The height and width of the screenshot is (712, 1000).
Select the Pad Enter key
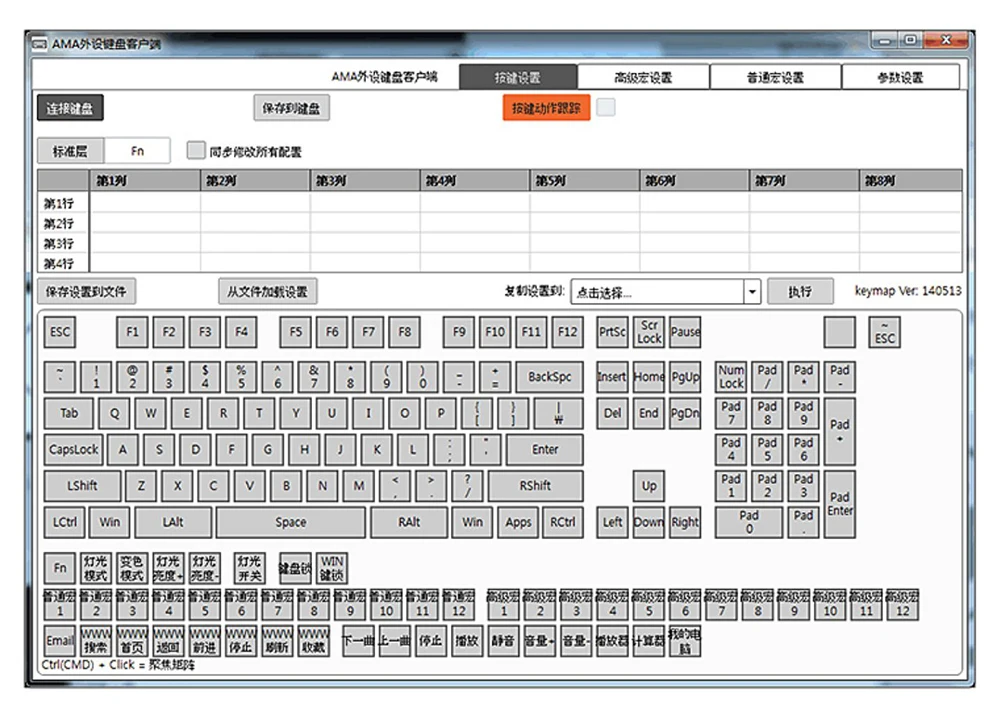(x=840, y=504)
